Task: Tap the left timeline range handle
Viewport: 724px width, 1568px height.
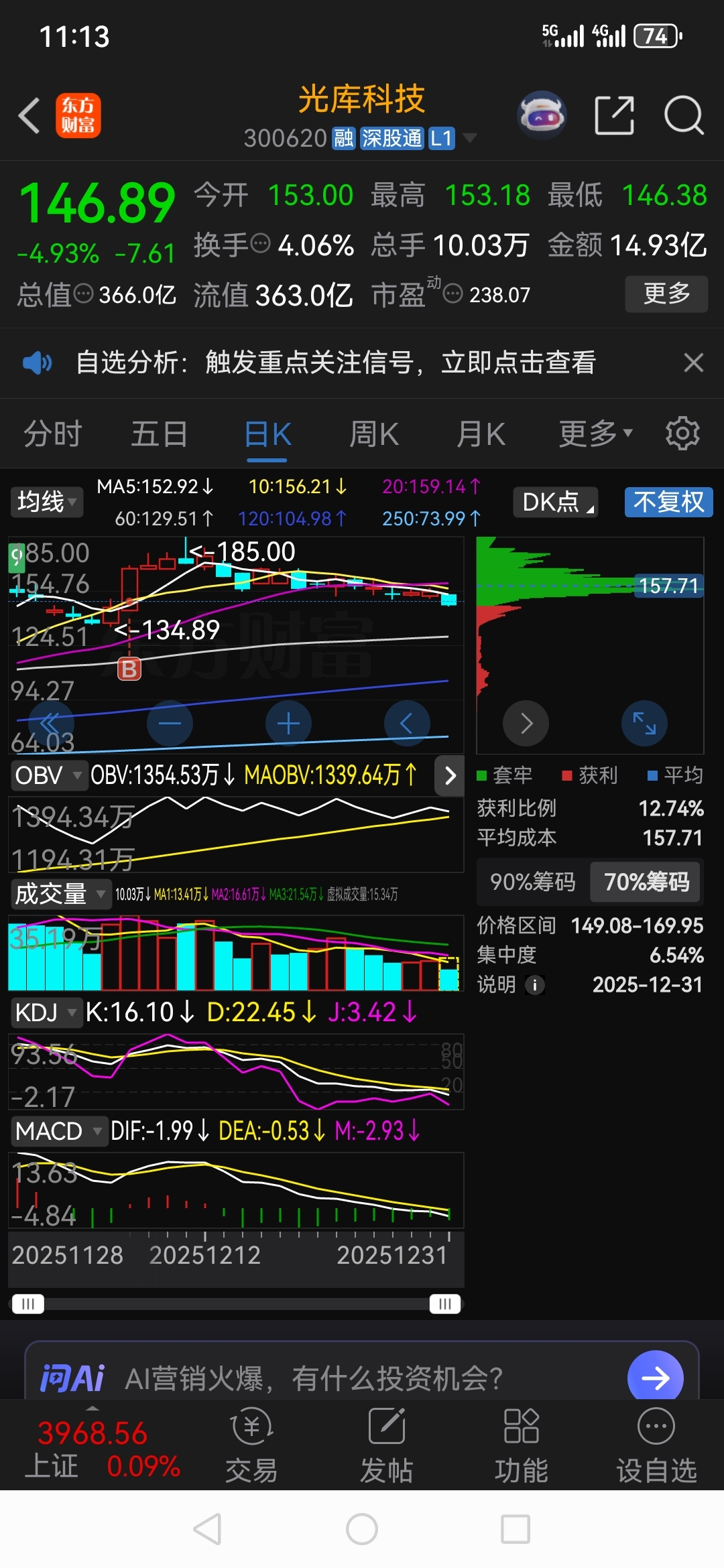Action: point(28,1304)
